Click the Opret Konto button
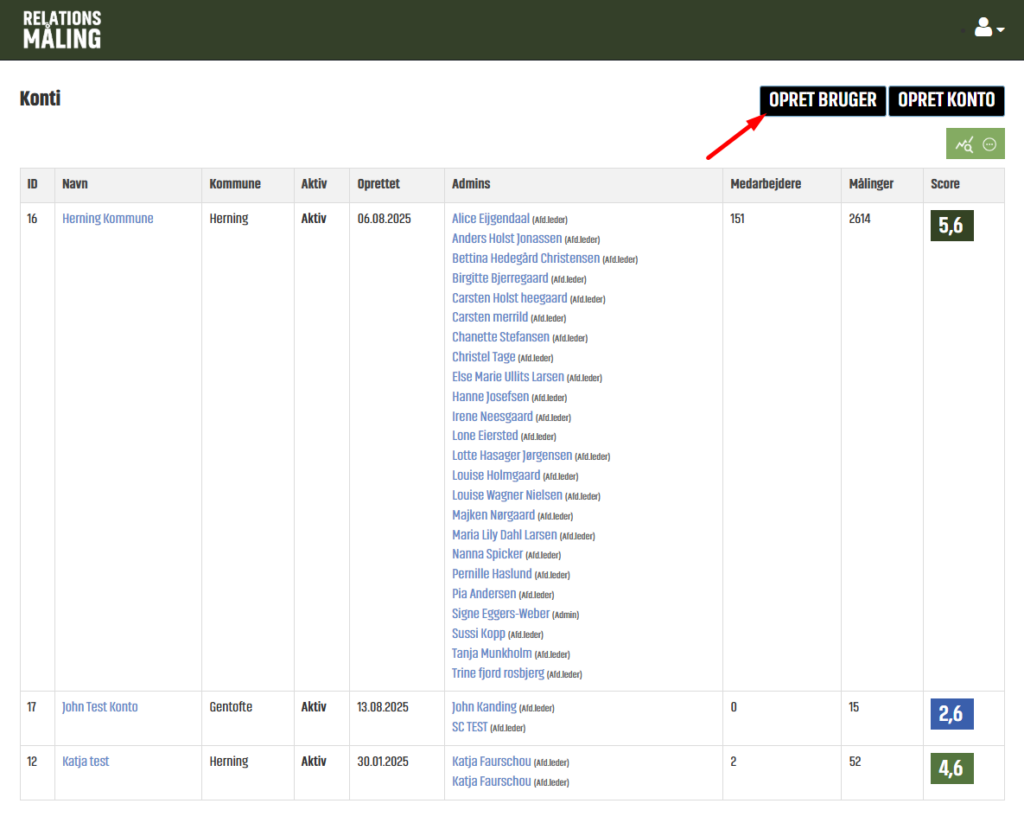Image resolution: width=1024 pixels, height=829 pixels. tap(946, 100)
